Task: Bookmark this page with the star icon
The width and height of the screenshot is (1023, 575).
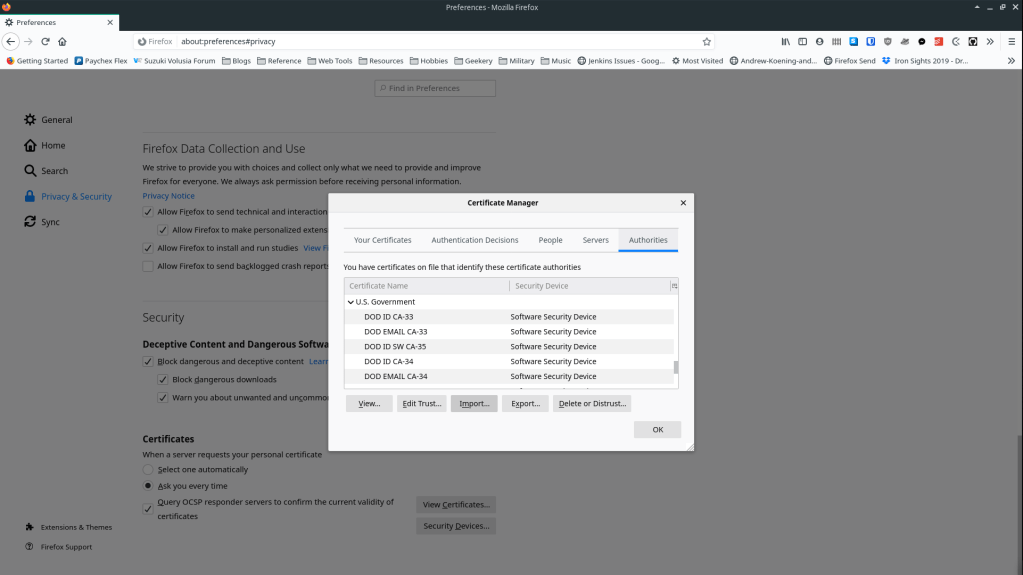Action: [x=707, y=41]
